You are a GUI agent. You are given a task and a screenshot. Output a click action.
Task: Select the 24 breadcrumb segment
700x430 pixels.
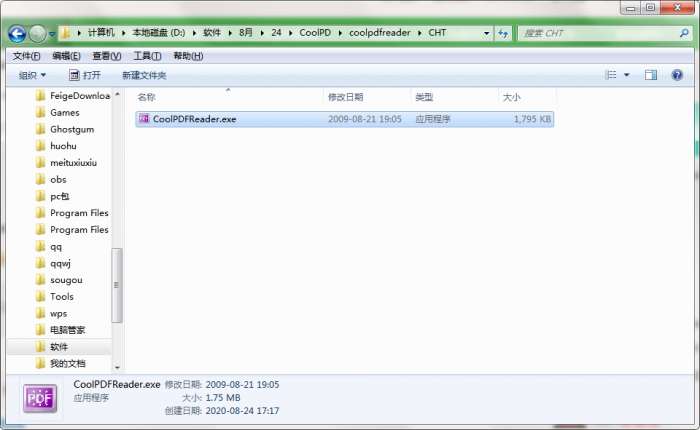coord(276,33)
